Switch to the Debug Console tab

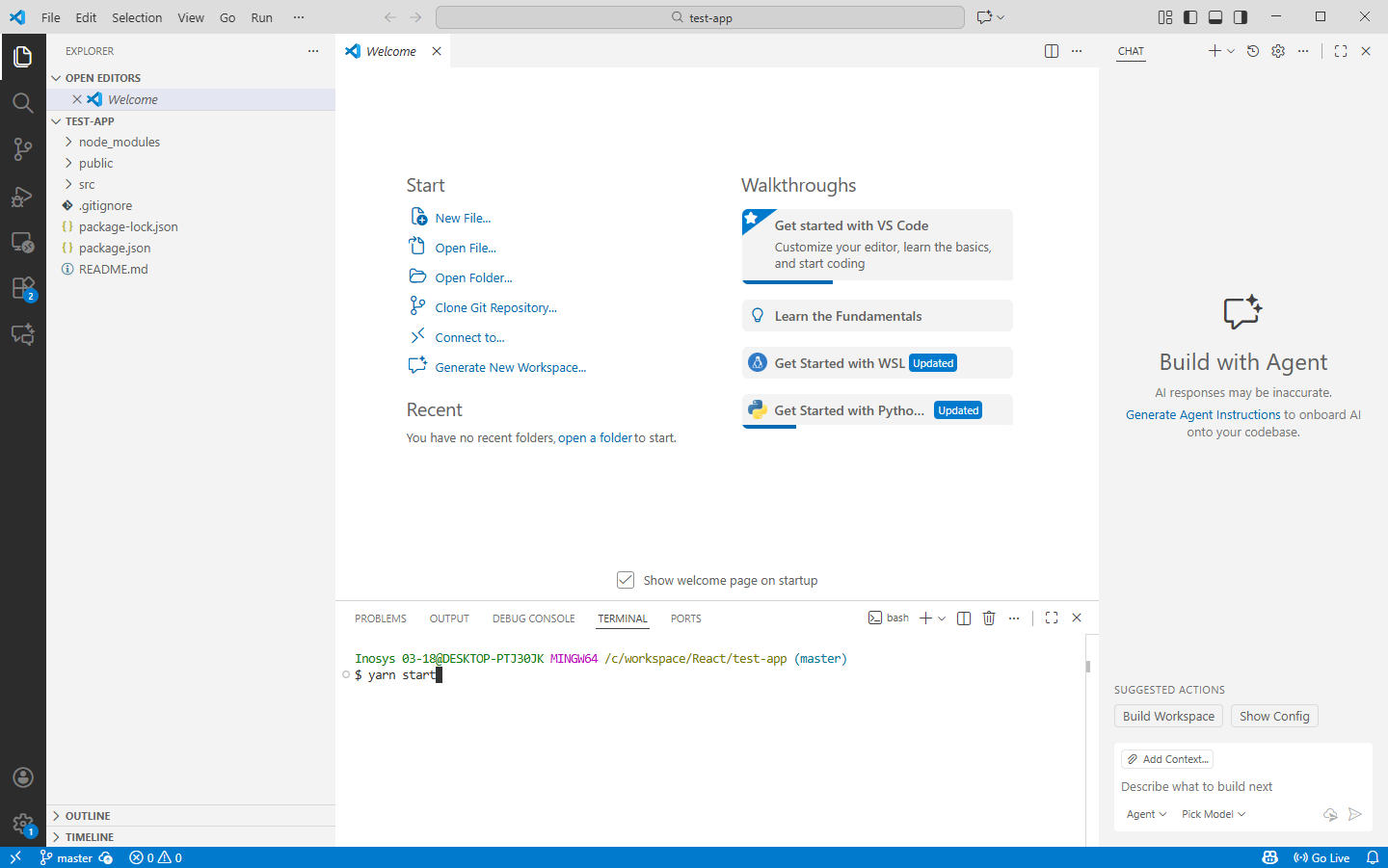click(534, 618)
